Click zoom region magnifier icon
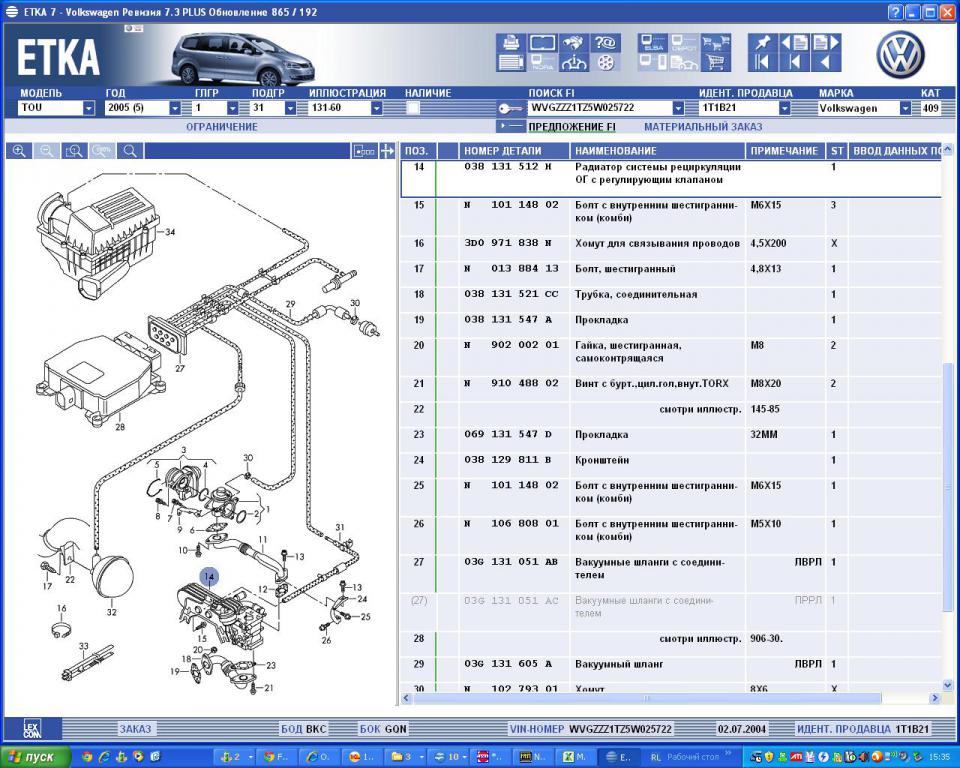 74,151
